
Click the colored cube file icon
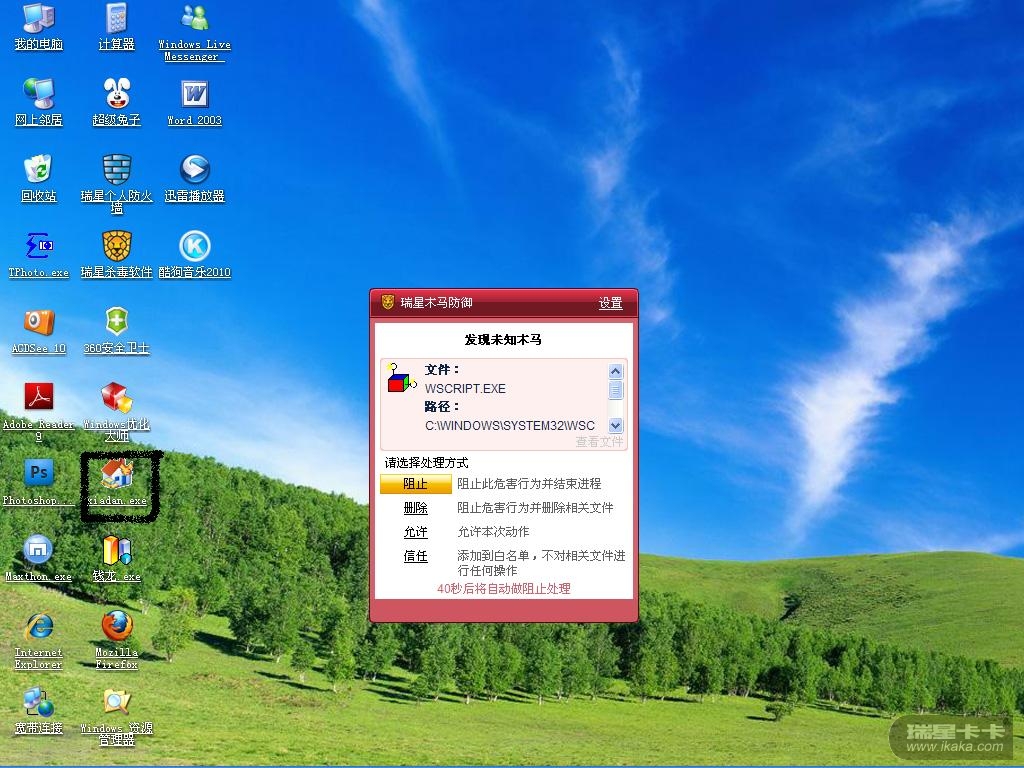click(401, 379)
